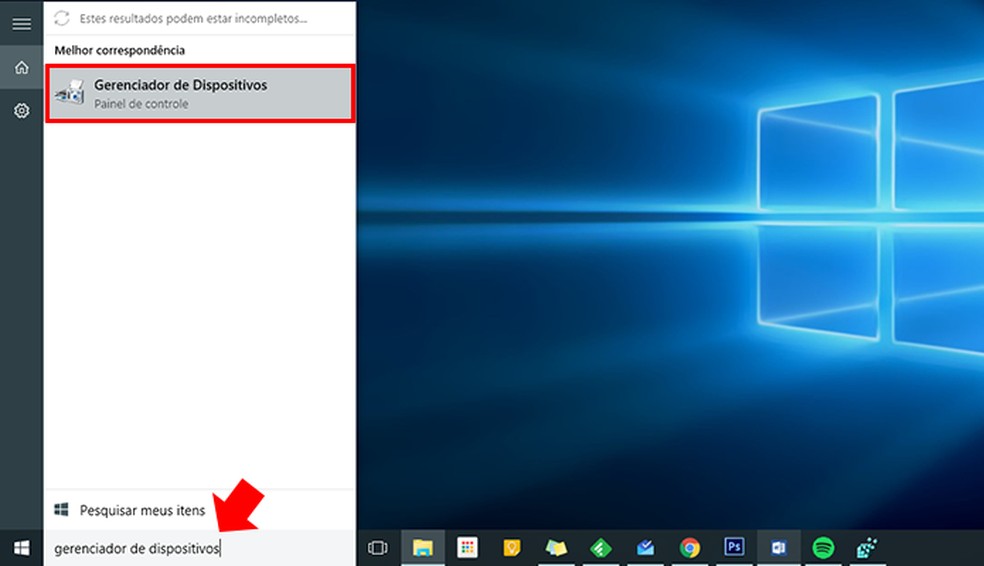Viewport: 984px width, 566px height.
Task: Click the Windows Start button
Action: (21, 548)
